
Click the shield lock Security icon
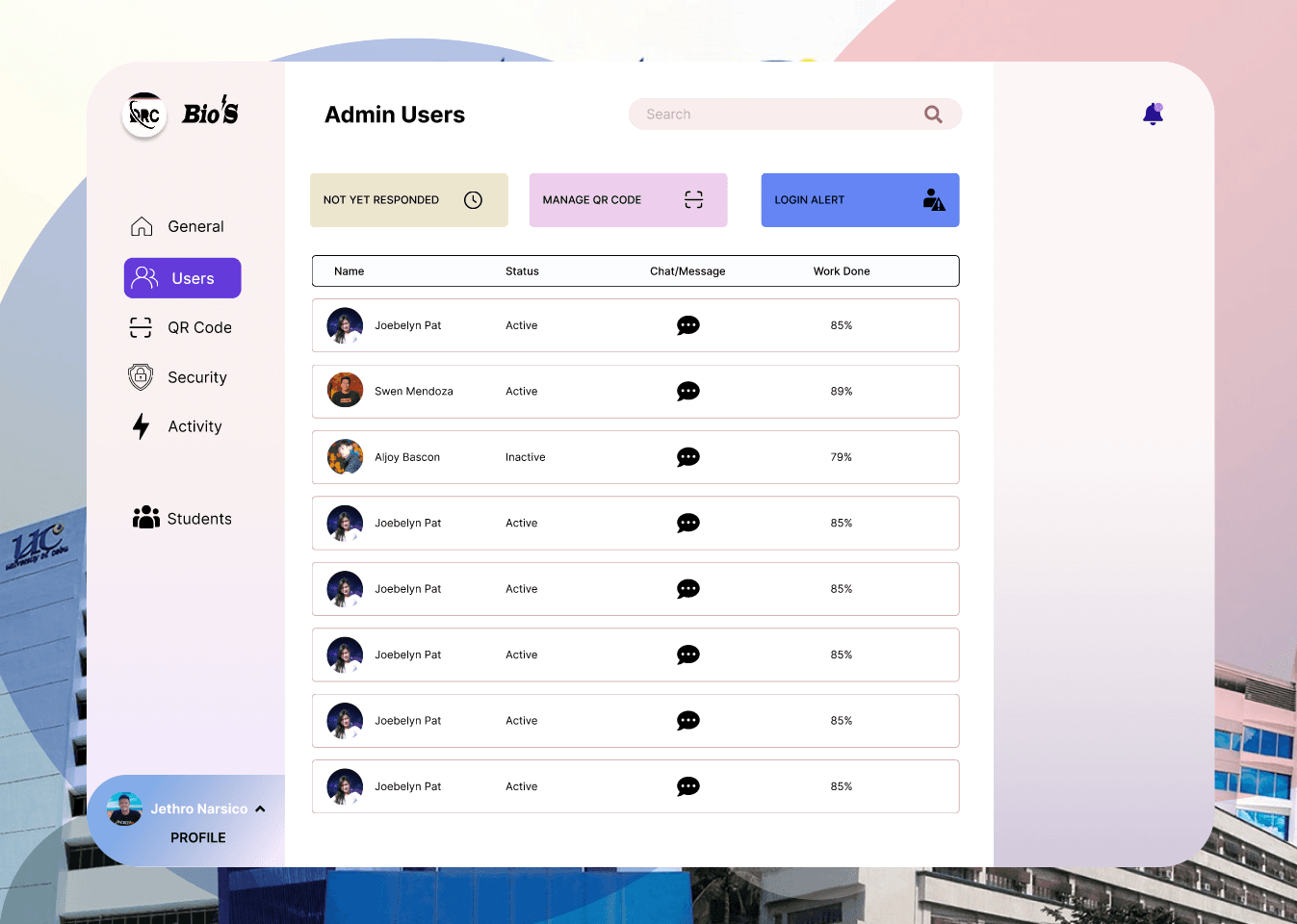tap(141, 377)
